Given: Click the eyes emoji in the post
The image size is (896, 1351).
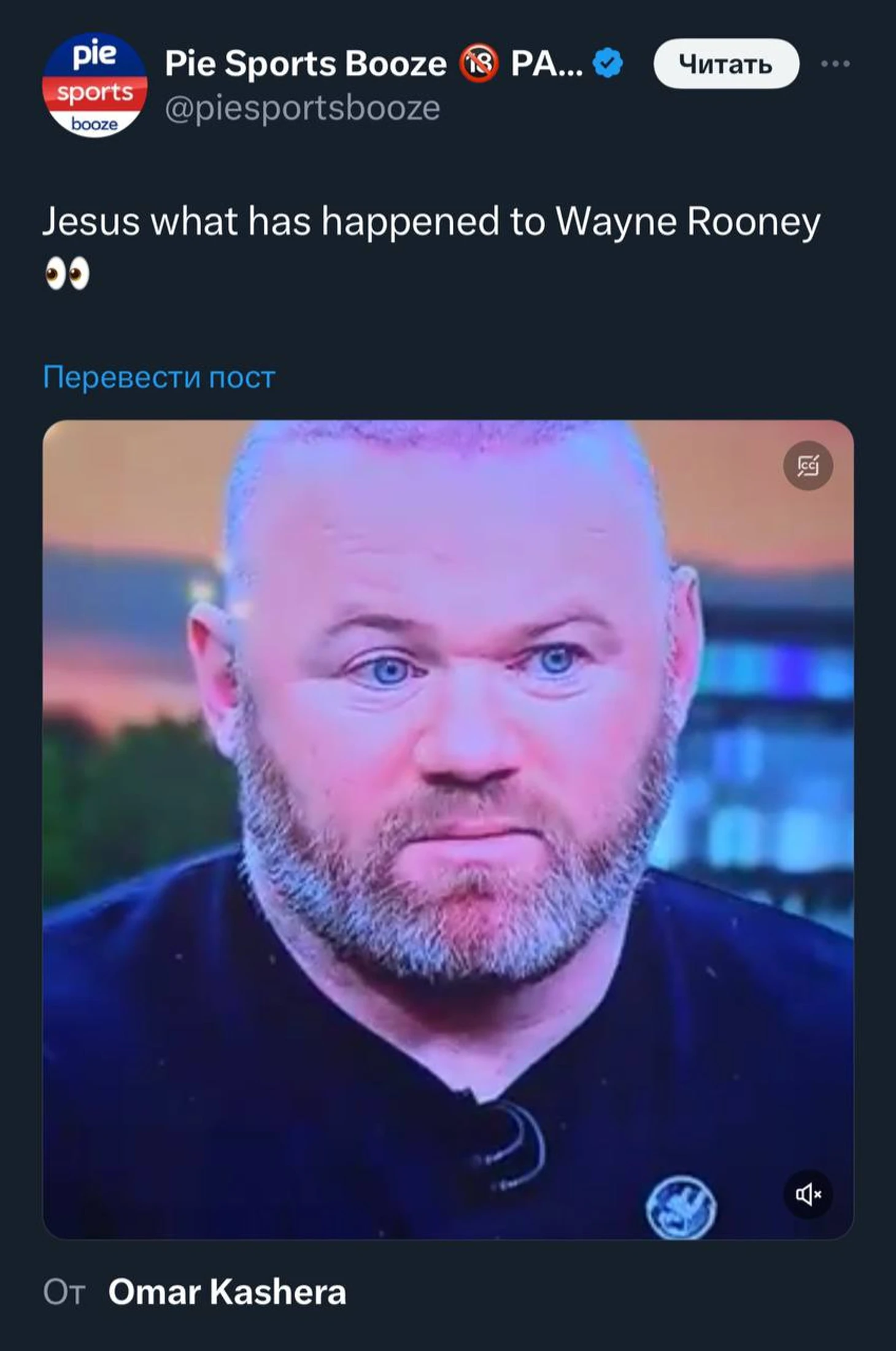Looking at the screenshot, I should [x=68, y=274].
